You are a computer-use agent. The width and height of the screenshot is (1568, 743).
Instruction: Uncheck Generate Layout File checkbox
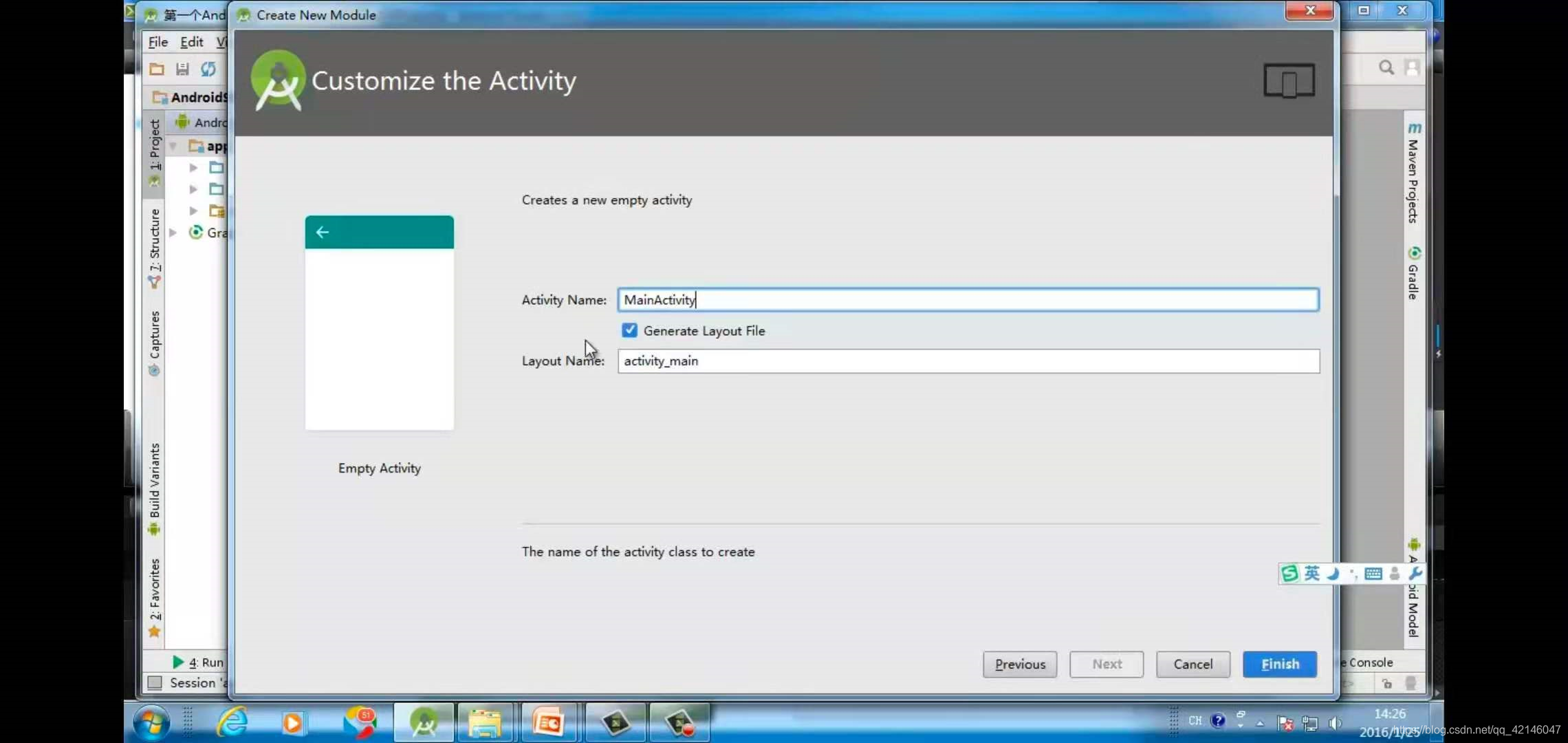(x=629, y=330)
